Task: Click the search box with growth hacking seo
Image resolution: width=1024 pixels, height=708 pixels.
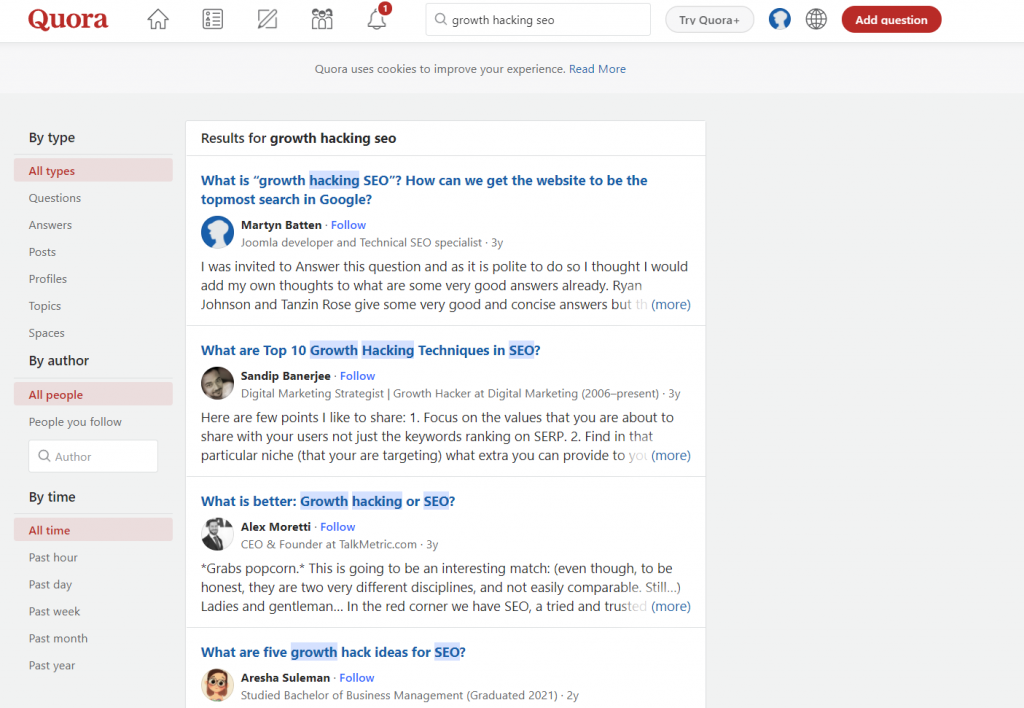Action: coord(537,20)
